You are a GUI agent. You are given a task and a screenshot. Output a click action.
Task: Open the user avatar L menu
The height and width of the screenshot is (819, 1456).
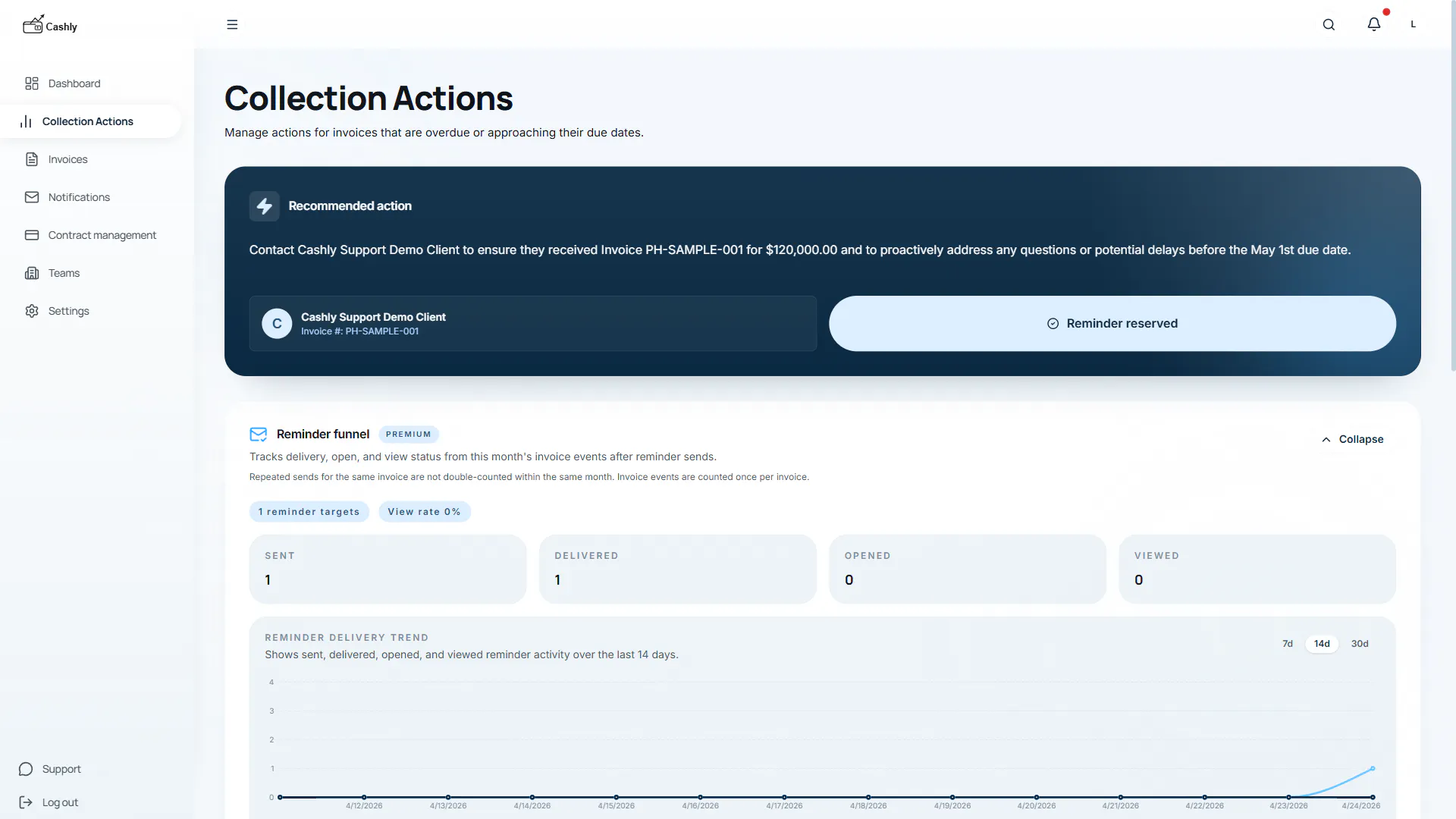[x=1413, y=24]
